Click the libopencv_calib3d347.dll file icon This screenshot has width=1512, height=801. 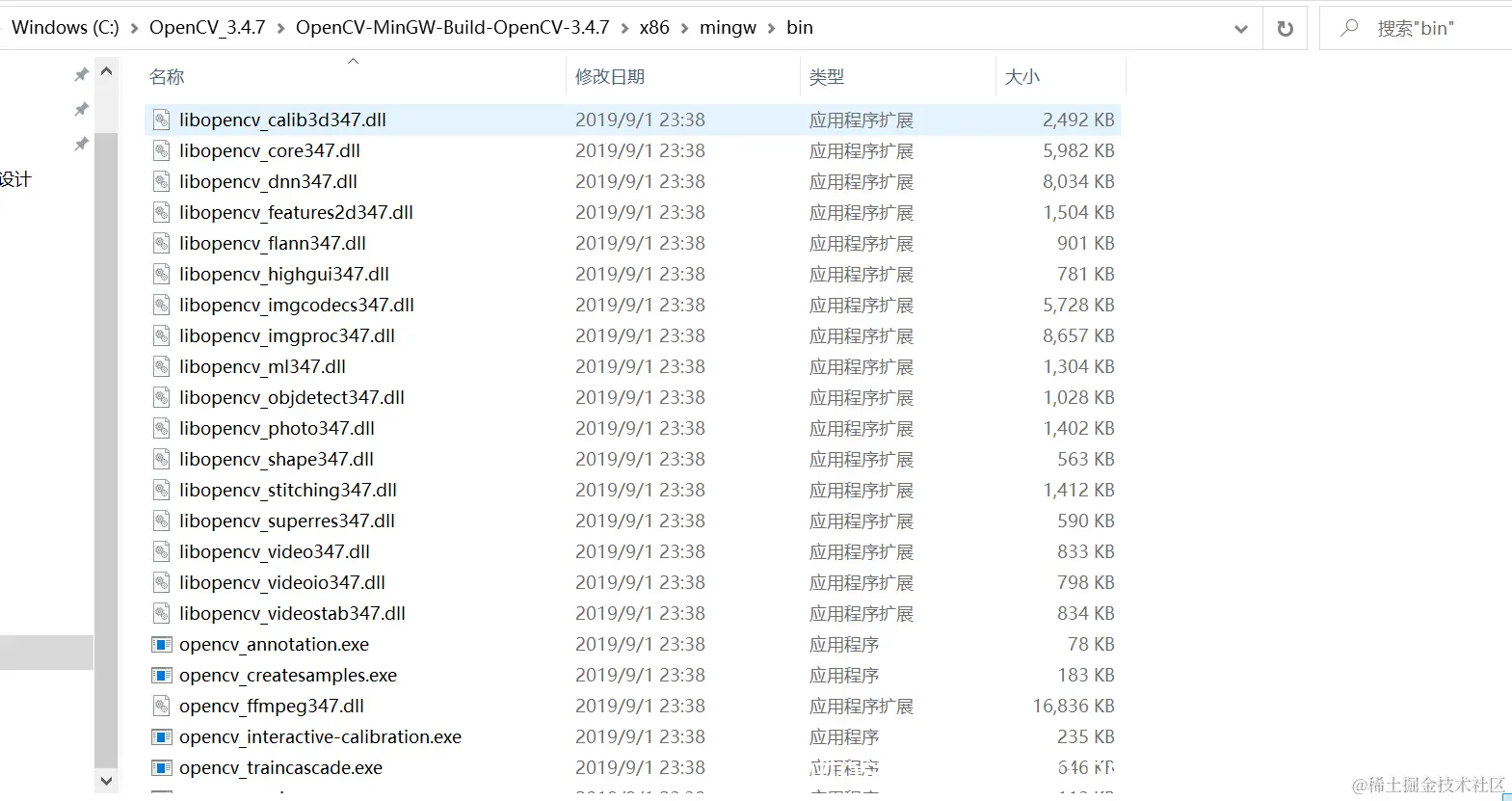click(162, 120)
